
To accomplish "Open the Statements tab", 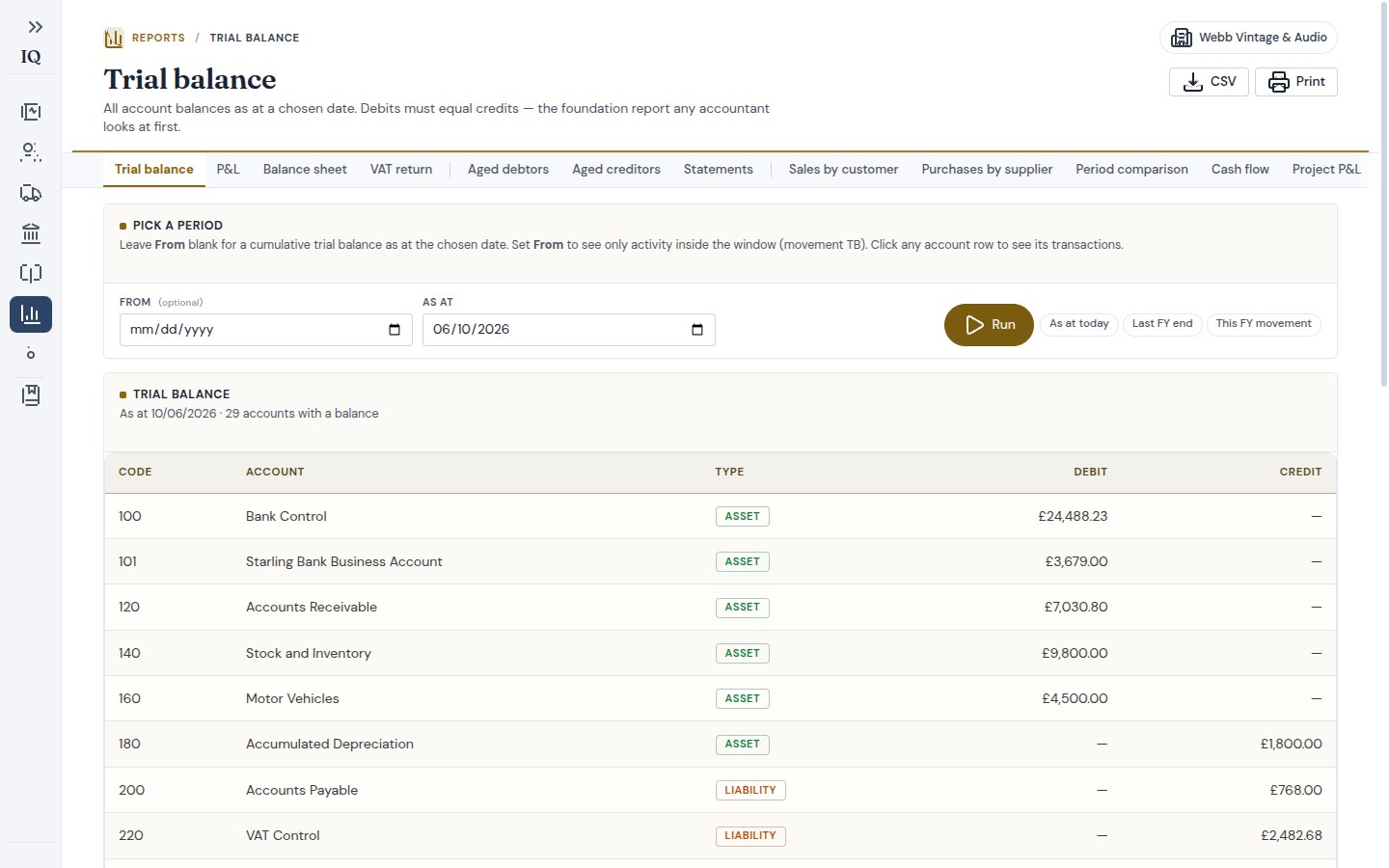I will pyautogui.click(x=719, y=169).
